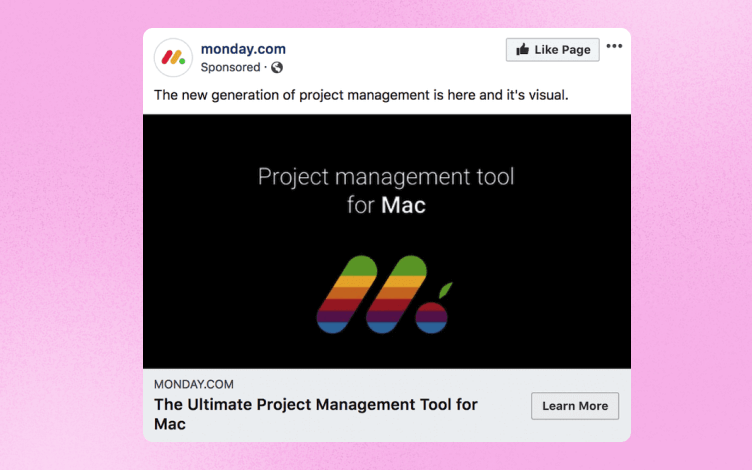Click the left rainbow stripe of the logo

click(x=347, y=294)
